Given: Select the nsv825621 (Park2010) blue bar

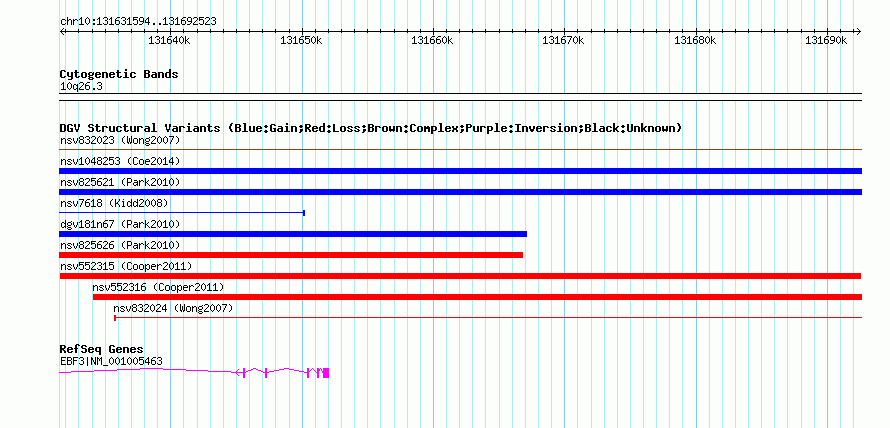Looking at the screenshot, I should 460,192.
